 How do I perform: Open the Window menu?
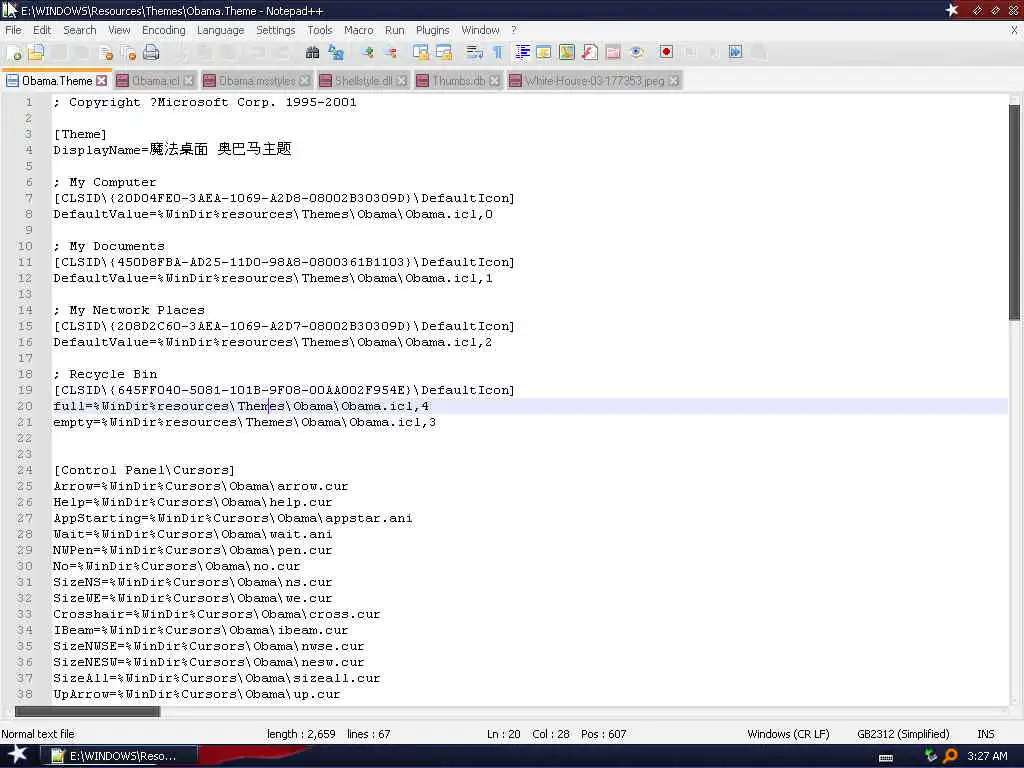480,30
